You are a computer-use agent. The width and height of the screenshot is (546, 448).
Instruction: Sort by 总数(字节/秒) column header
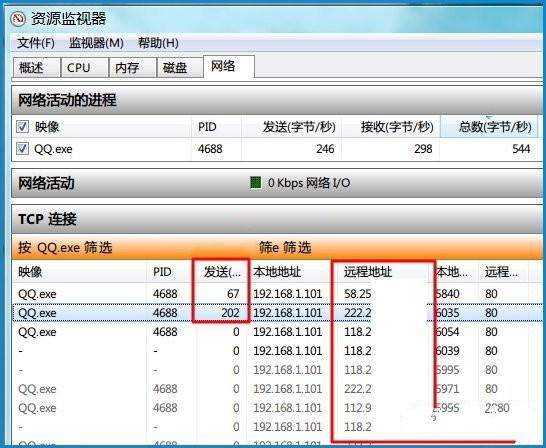tap(489, 127)
